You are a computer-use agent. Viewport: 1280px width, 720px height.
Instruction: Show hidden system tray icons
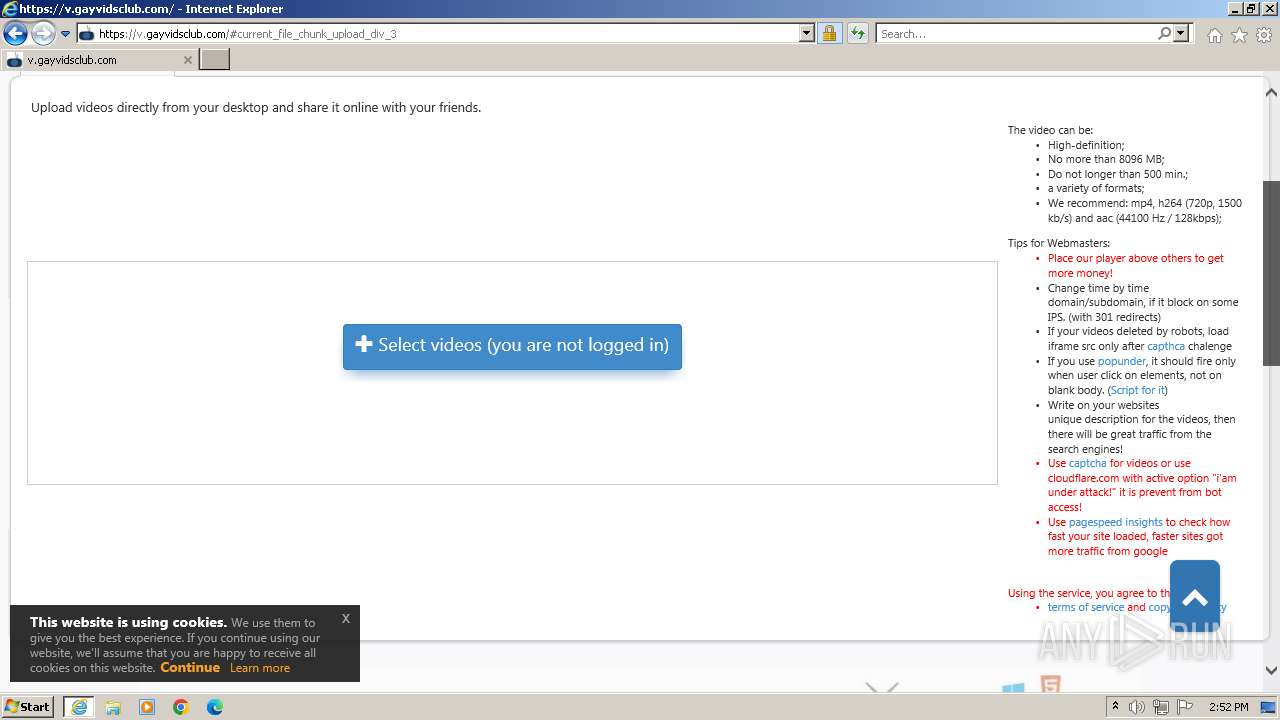pos(1116,707)
